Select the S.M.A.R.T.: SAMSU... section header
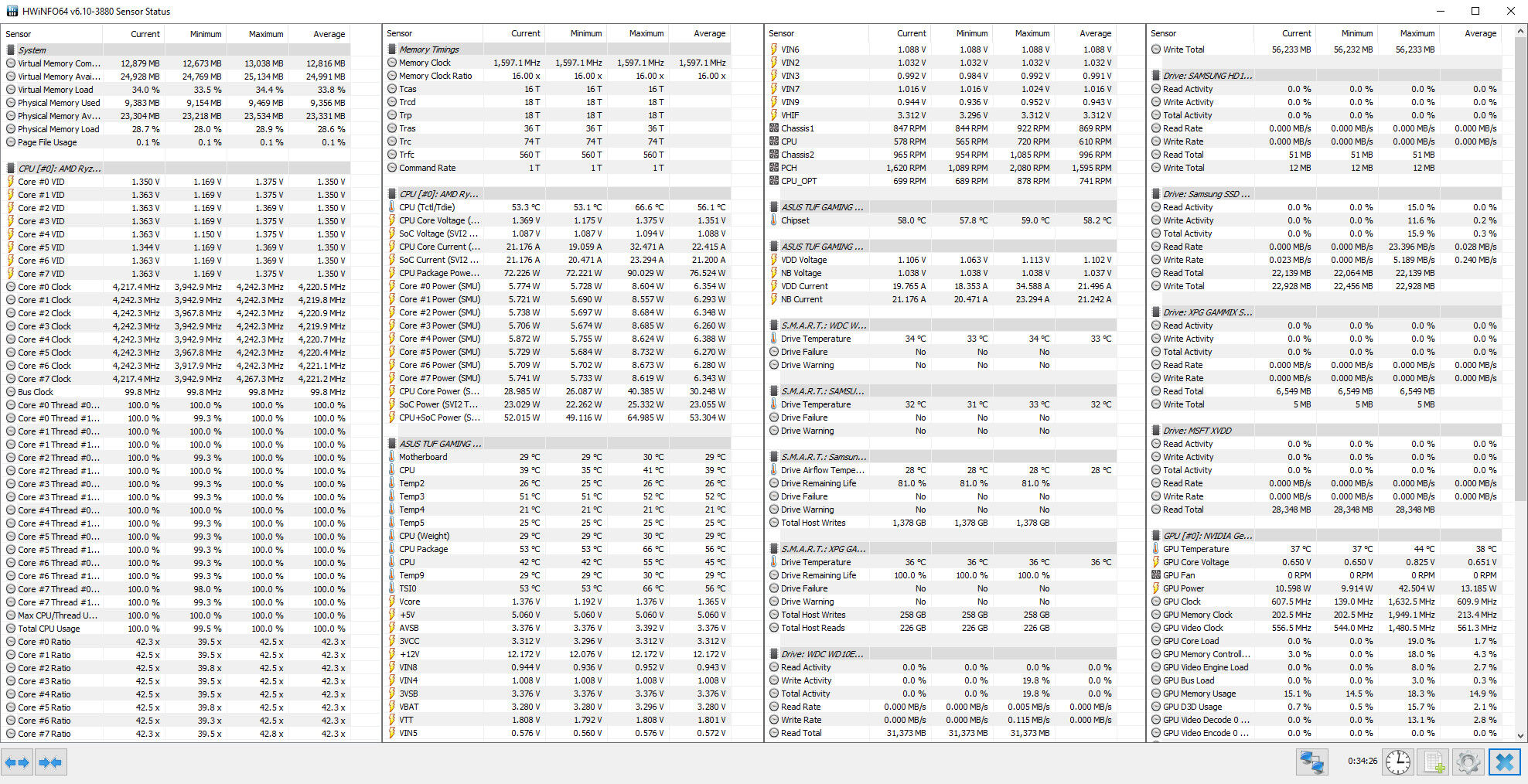1528x784 pixels. click(x=940, y=391)
